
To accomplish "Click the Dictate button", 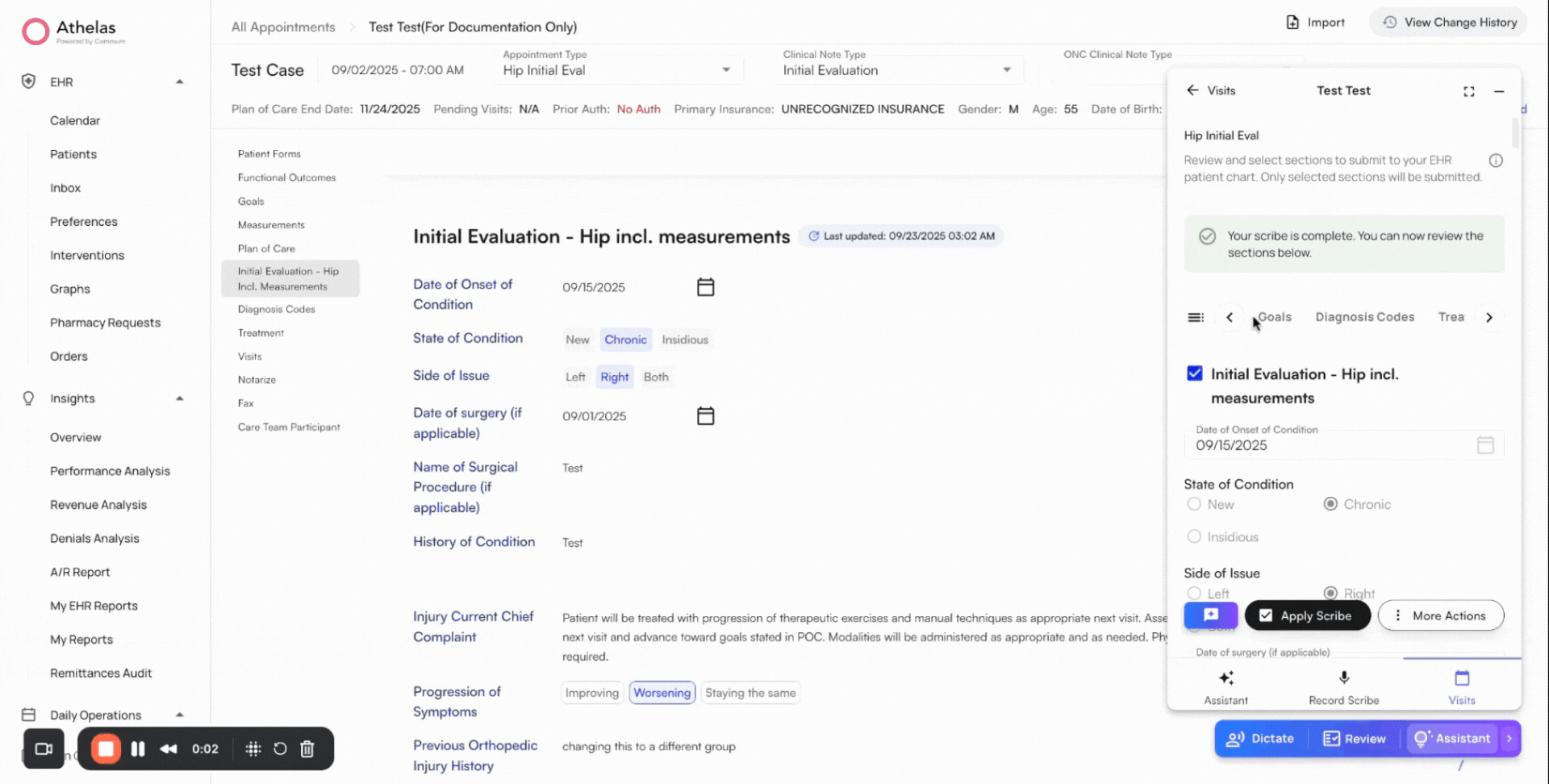I will (x=1260, y=739).
